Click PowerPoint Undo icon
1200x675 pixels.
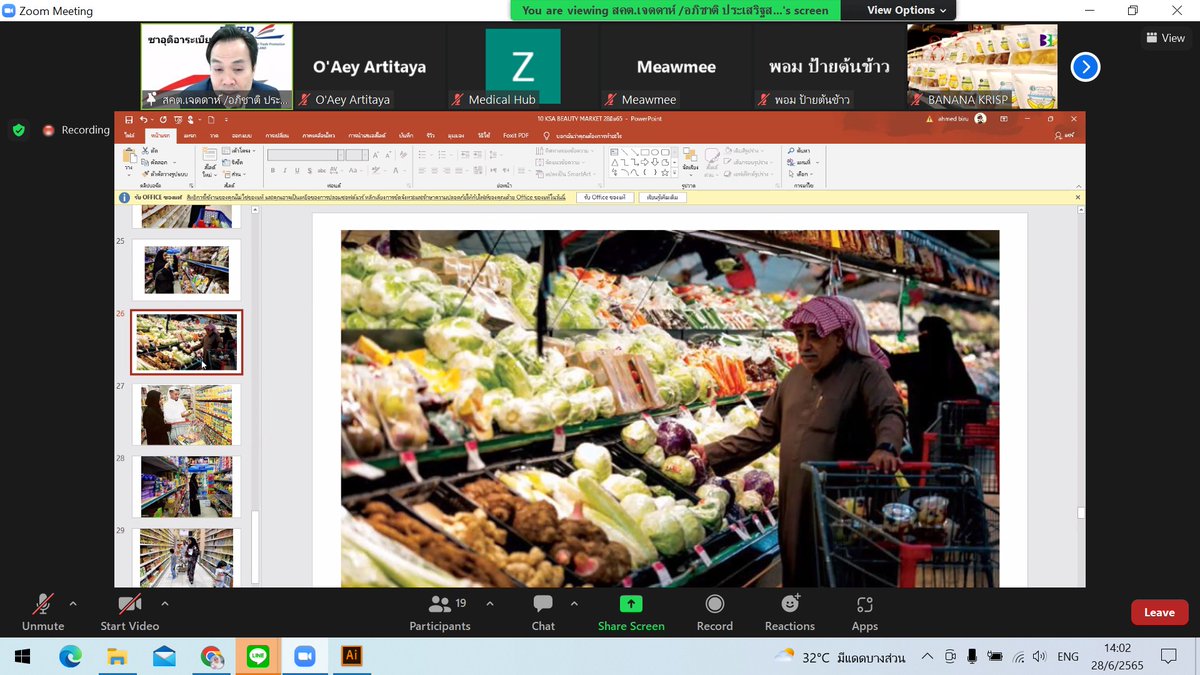[143, 119]
